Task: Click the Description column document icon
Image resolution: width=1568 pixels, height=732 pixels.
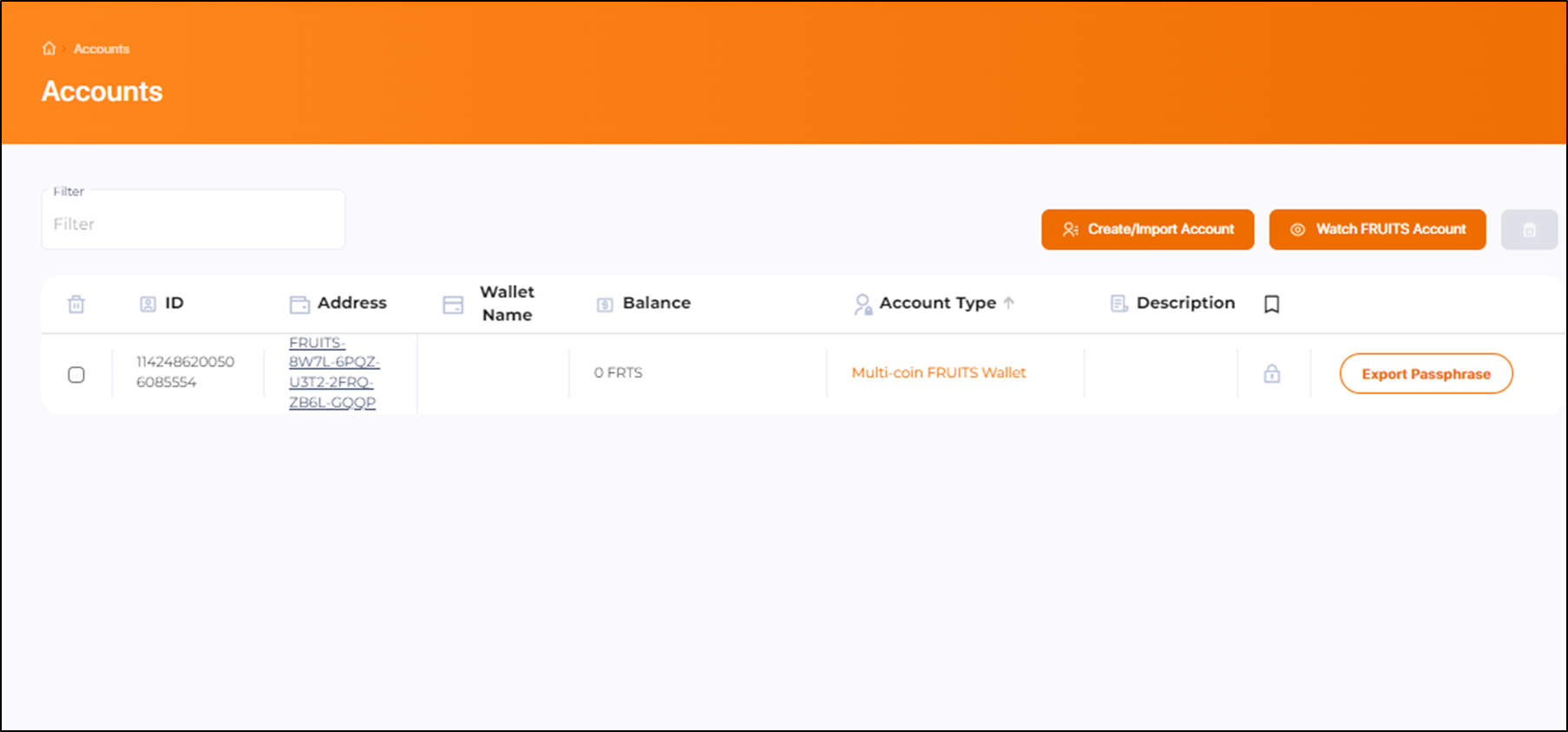Action: 1119,304
